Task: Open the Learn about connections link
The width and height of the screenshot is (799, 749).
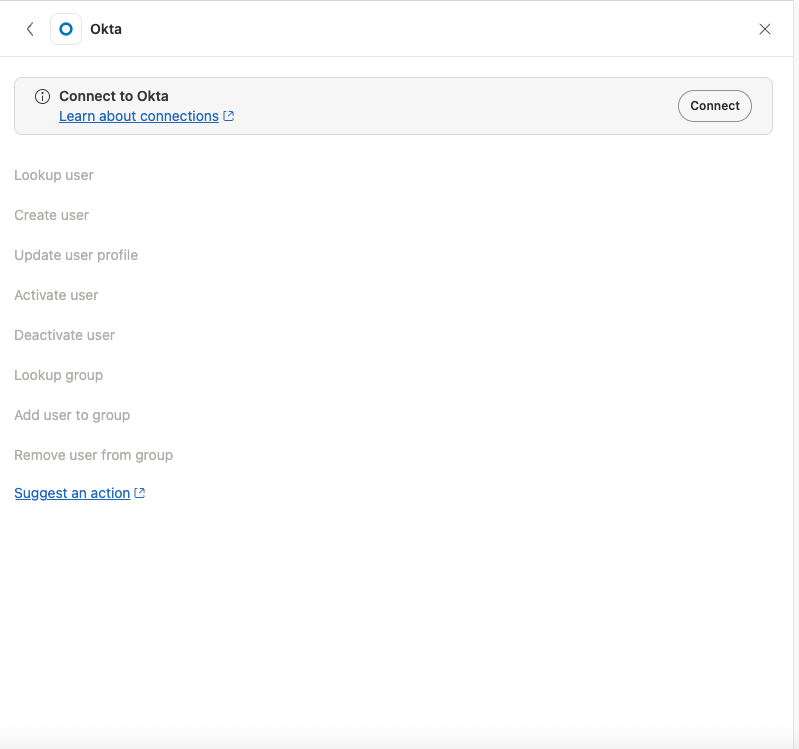Action: [x=139, y=116]
